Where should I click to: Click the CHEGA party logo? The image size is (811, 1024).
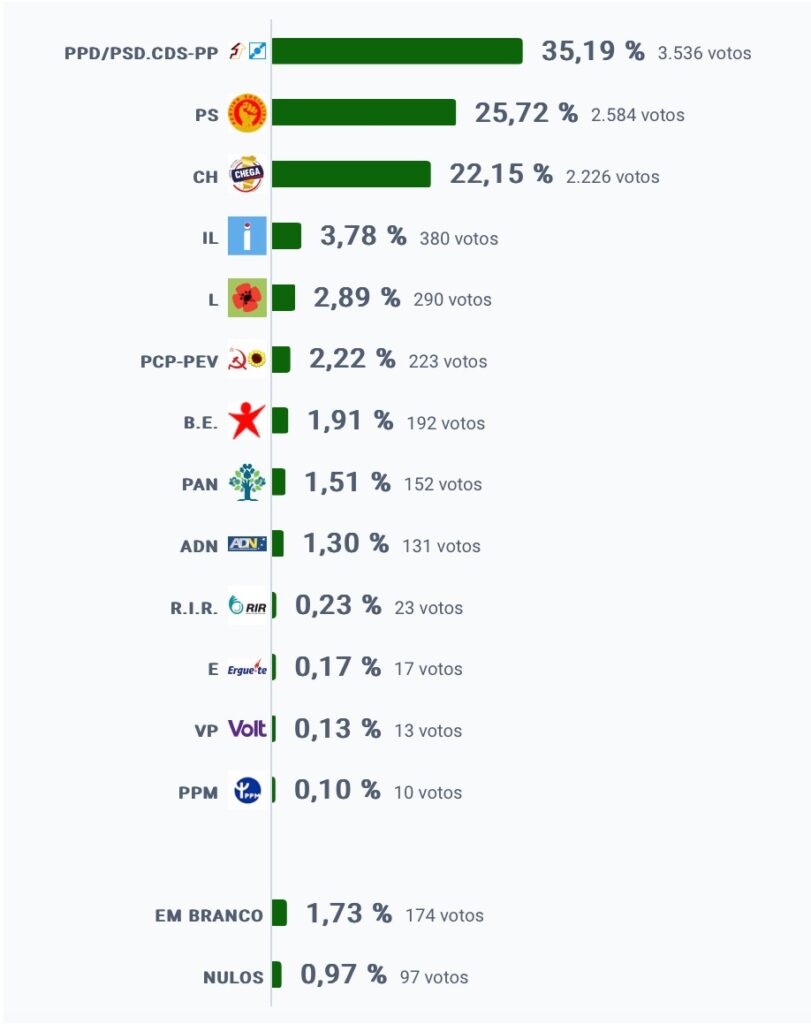click(x=247, y=174)
